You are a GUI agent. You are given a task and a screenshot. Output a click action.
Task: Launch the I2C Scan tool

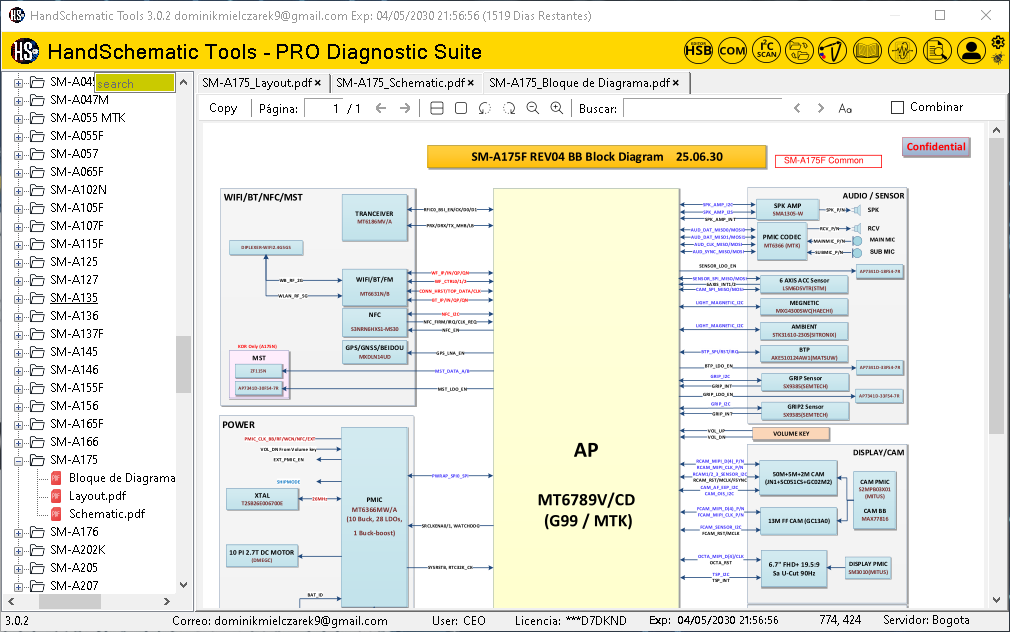click(767, 50)
